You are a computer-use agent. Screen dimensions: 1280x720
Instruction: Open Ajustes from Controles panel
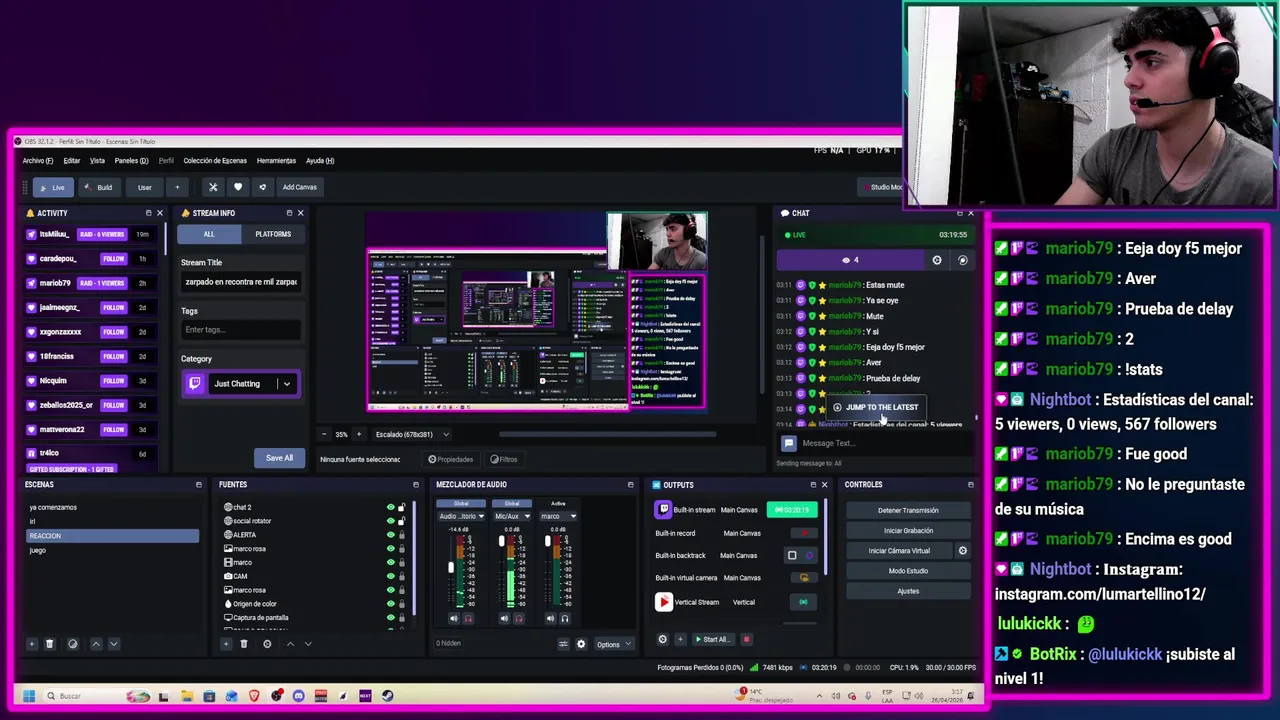tap(908, 591)
